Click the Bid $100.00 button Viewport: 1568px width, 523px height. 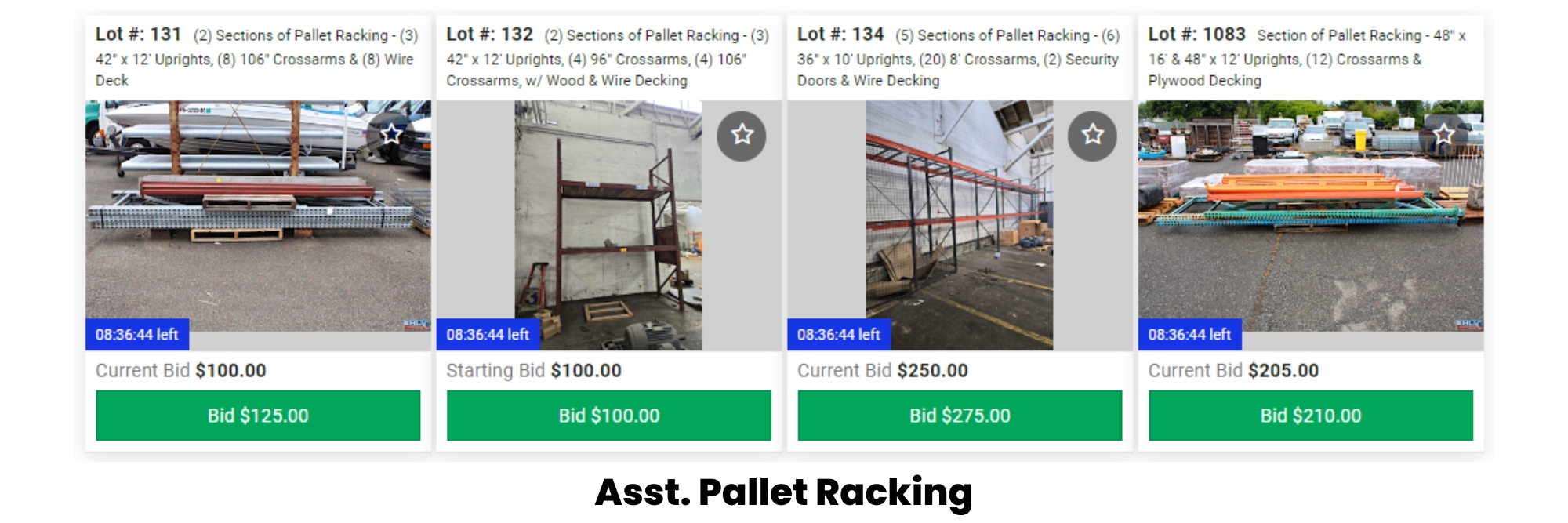[609, 416]
